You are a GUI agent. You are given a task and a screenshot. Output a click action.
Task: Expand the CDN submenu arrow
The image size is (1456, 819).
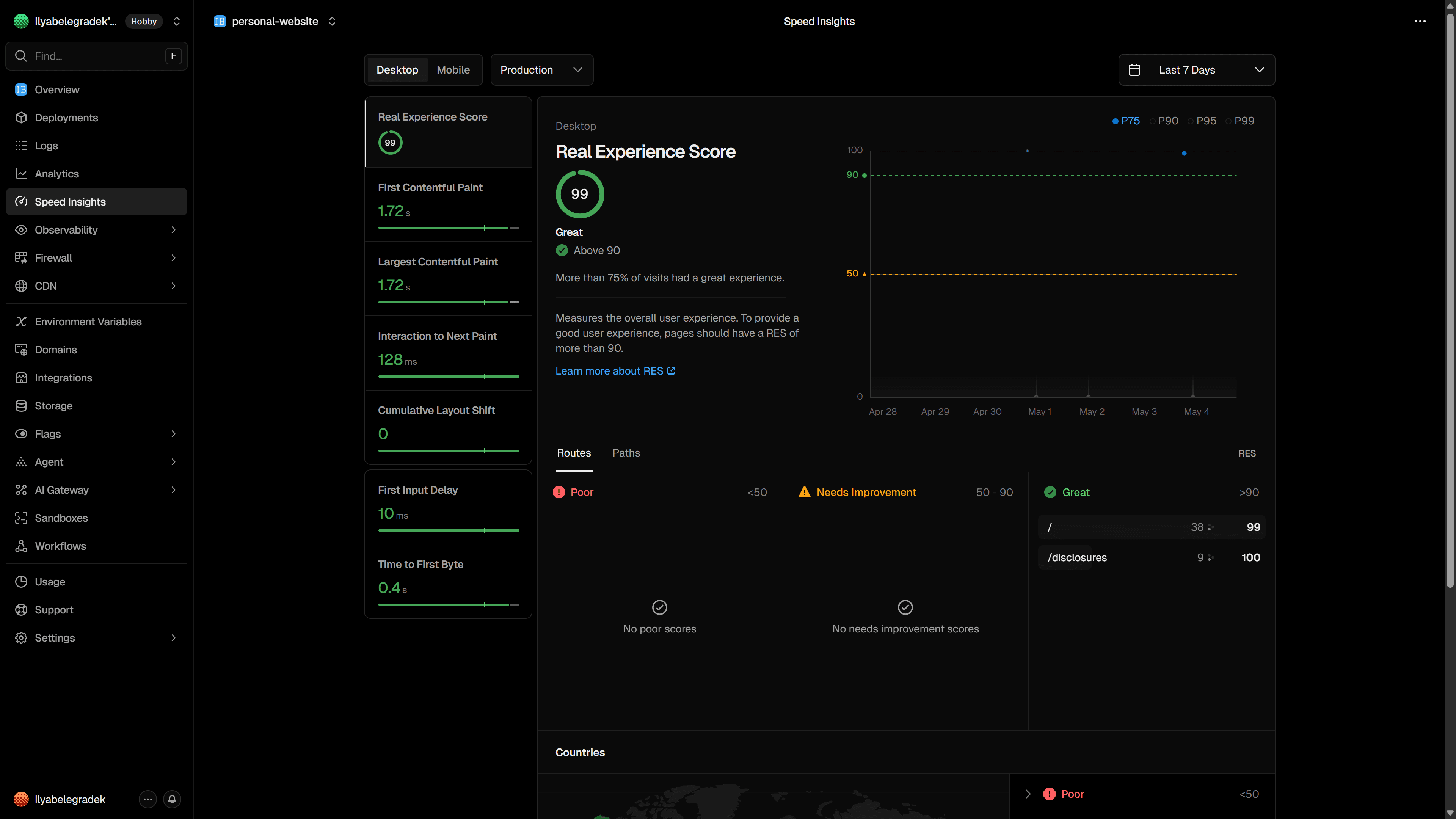tap(174, 286)
